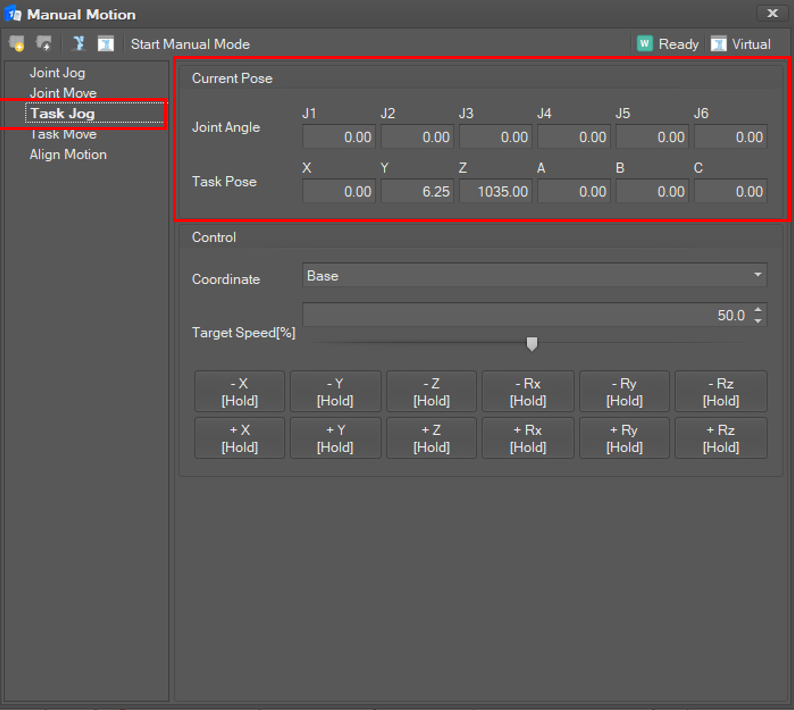Click the second toolbar icon with white badge
794x710 pixels.
pos(44,44)
